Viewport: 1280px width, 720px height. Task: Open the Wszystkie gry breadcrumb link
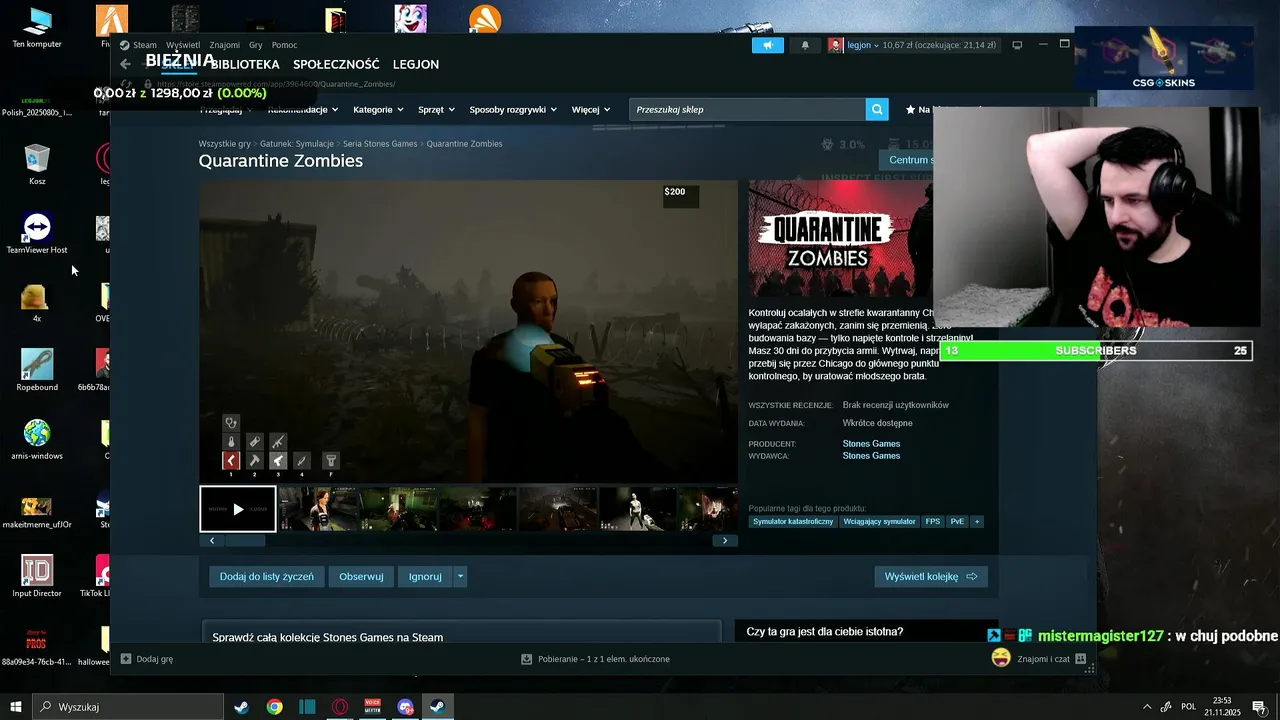[x=224, y=144]
